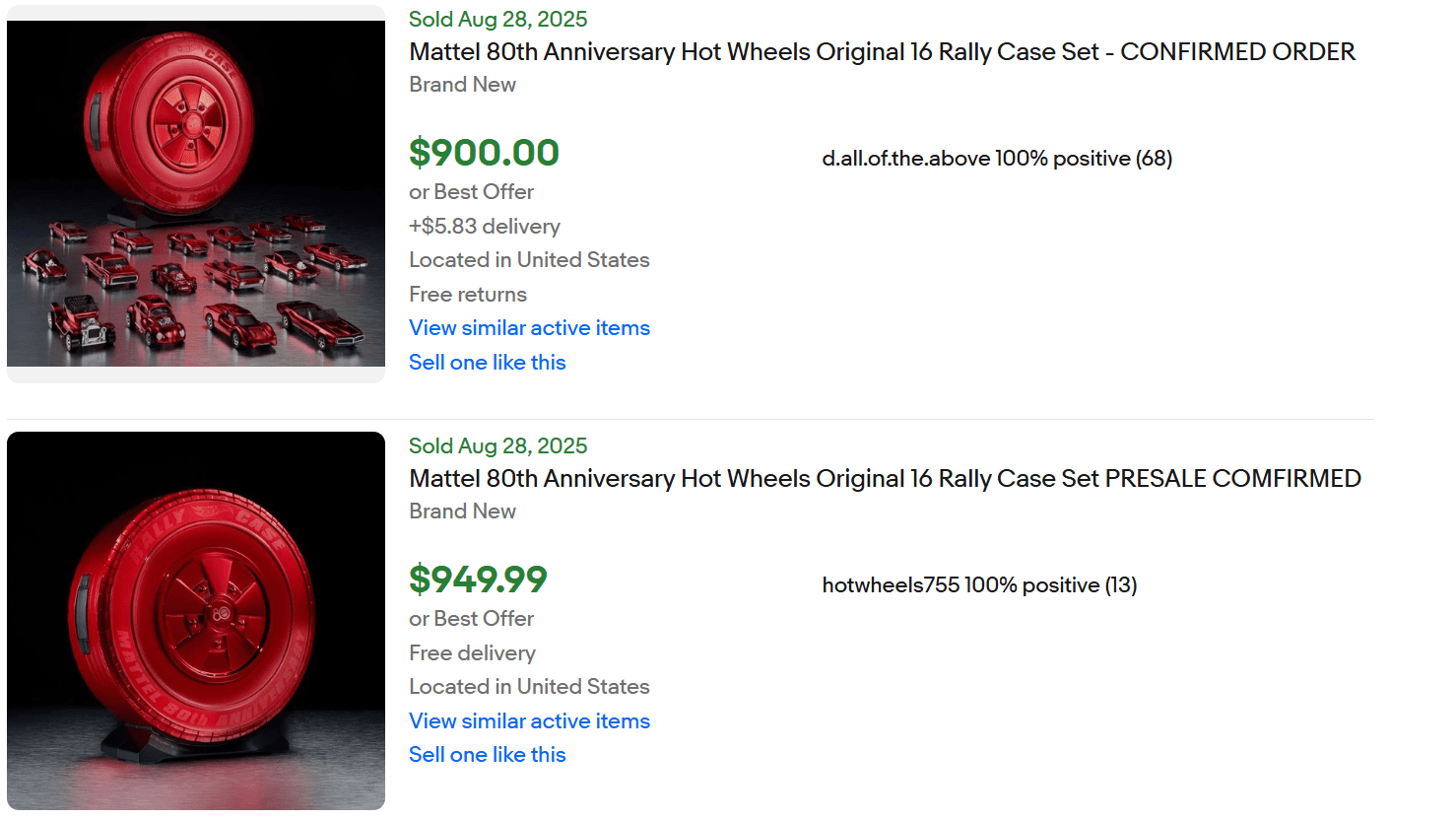Click the Sold Aug 28, 2025 label on first listing
Image resolution: width=1456 pixels, height=819 pixels.
click(497, 19)
